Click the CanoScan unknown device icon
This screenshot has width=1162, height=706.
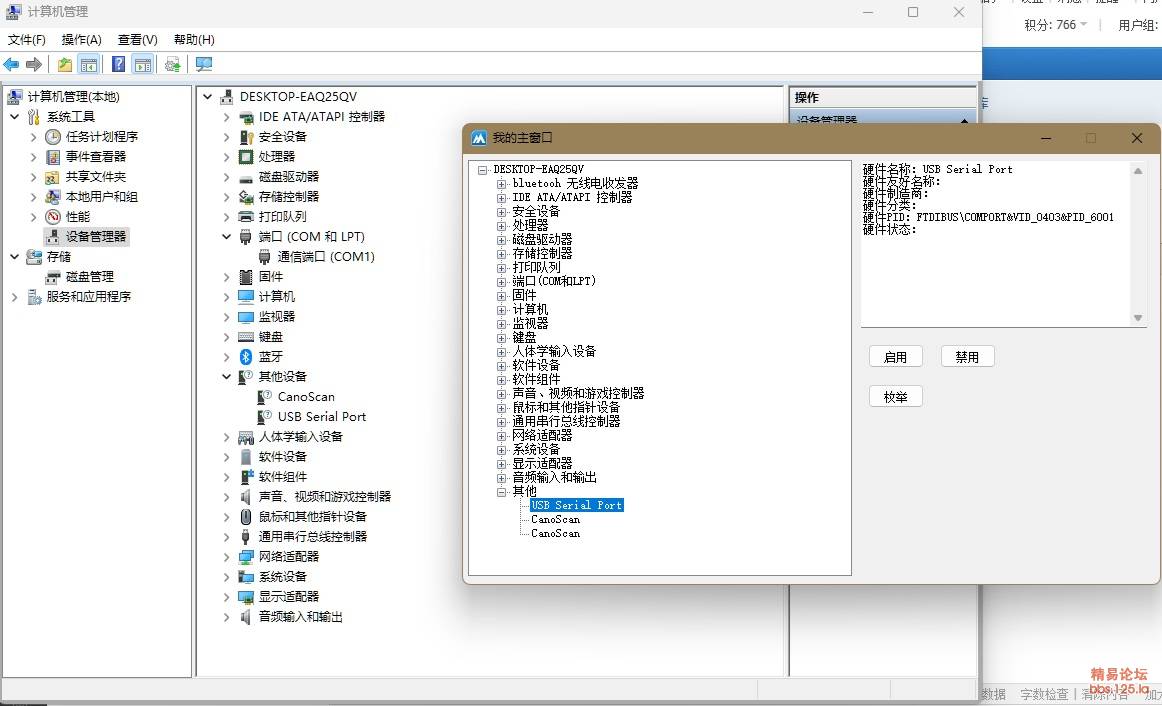point(265,396)
